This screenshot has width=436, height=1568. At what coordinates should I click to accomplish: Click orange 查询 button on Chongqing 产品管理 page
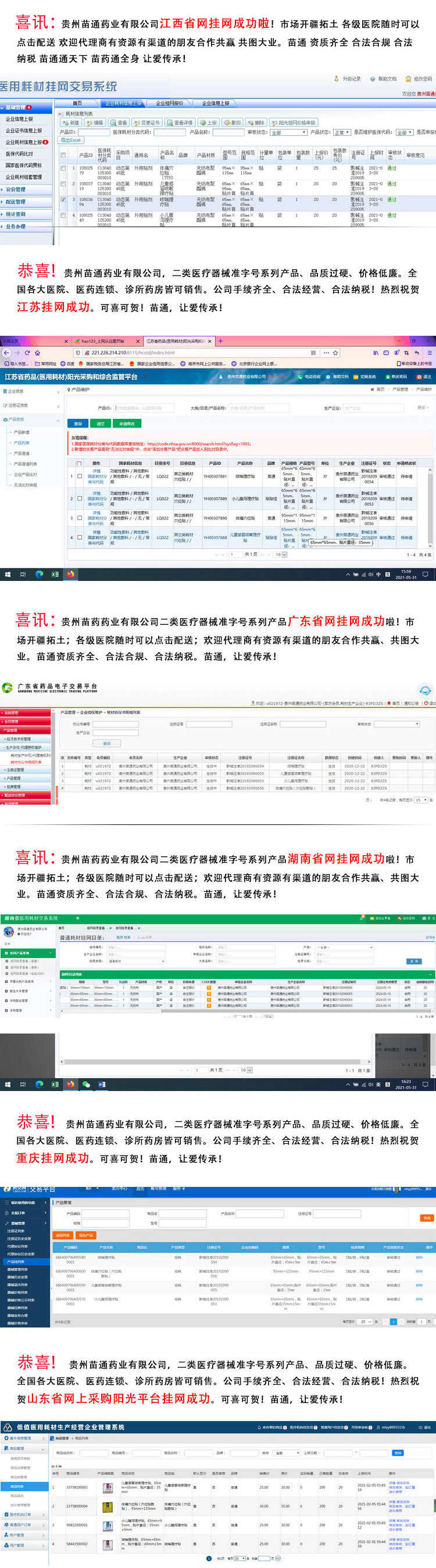click(x=426, y=1218)
